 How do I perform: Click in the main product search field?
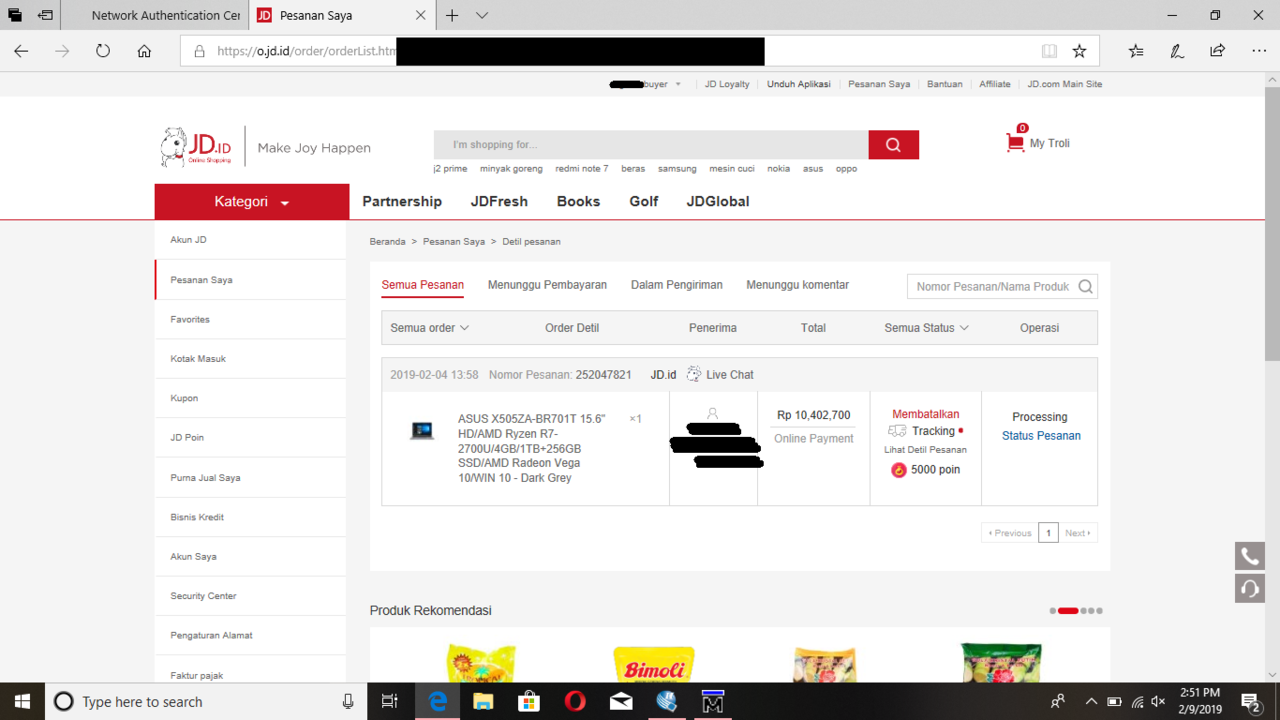click(651, 145)
